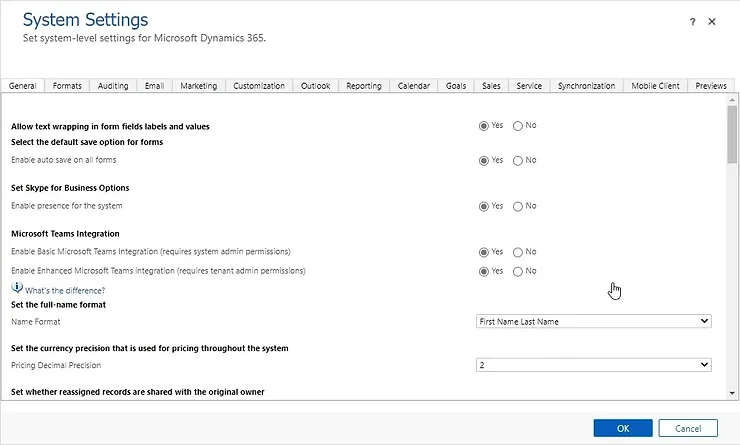Select Yes for Enable auto save on all forms

pyautogui.click(x=483, y=161)
